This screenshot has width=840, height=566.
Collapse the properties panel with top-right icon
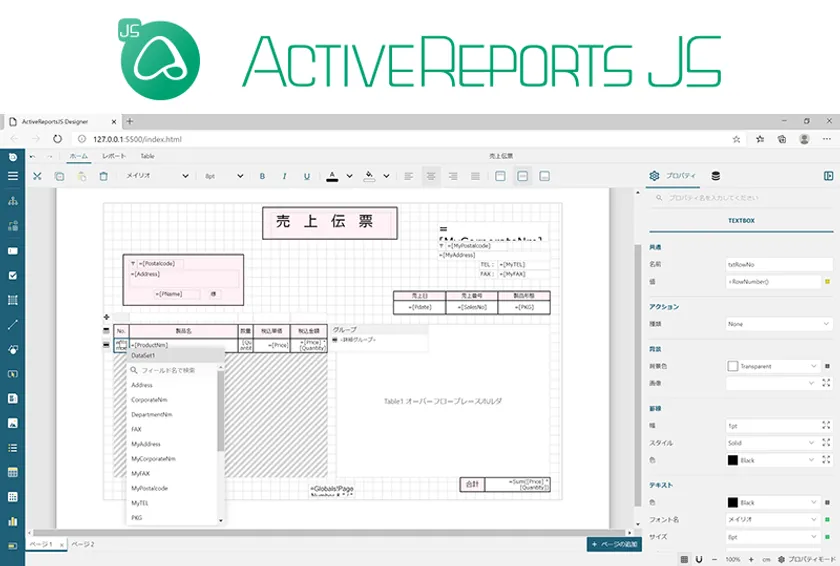pos(828,176)
